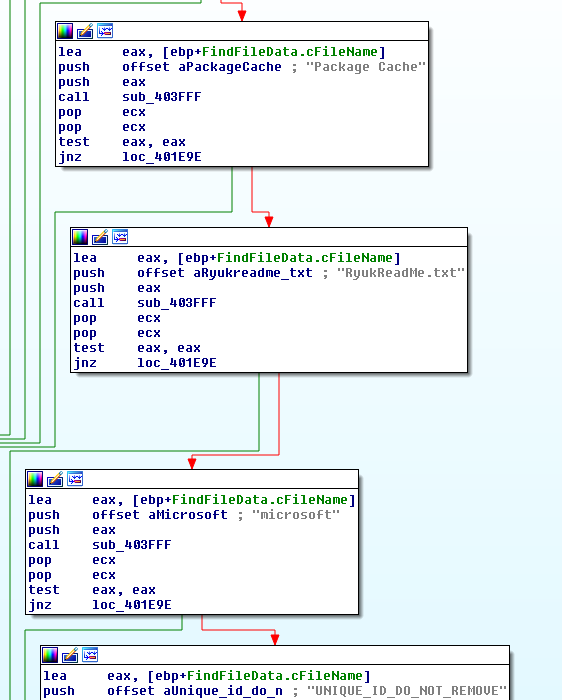Click the pencil icon in the UNIQUE_ID_DO_NOT_REMOVE block
The height and width of the screenshot is (700, 562).
70,655
